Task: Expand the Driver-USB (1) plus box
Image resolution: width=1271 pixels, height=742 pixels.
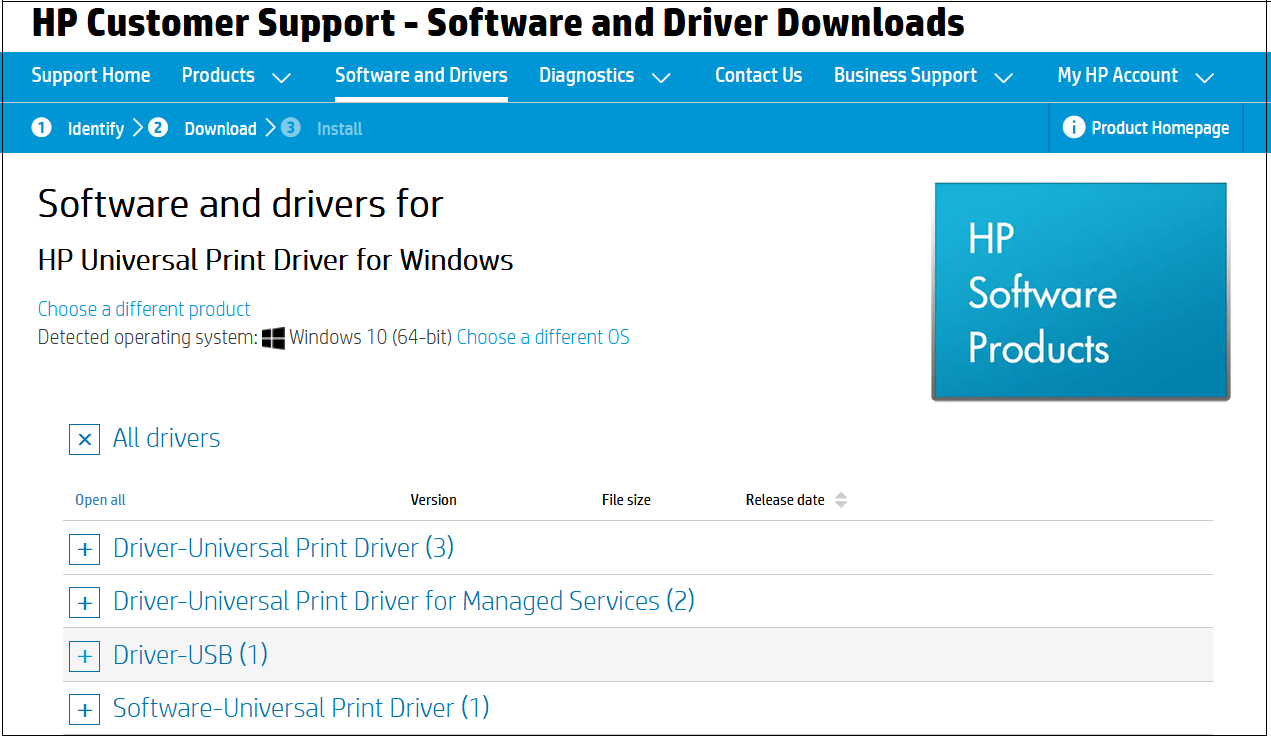Action: [x=84, y=656]
